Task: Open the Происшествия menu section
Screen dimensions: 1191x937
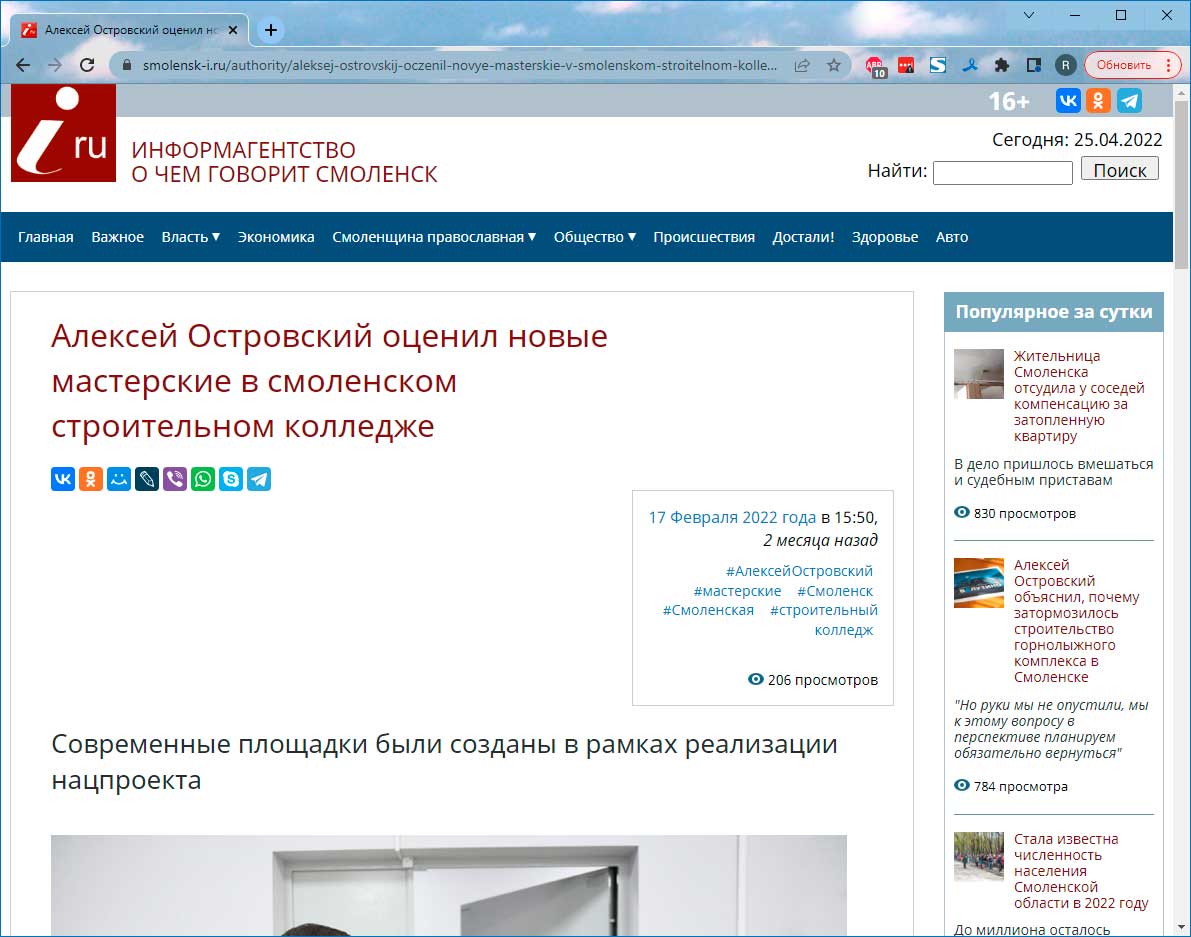Action: click(704, 237)
